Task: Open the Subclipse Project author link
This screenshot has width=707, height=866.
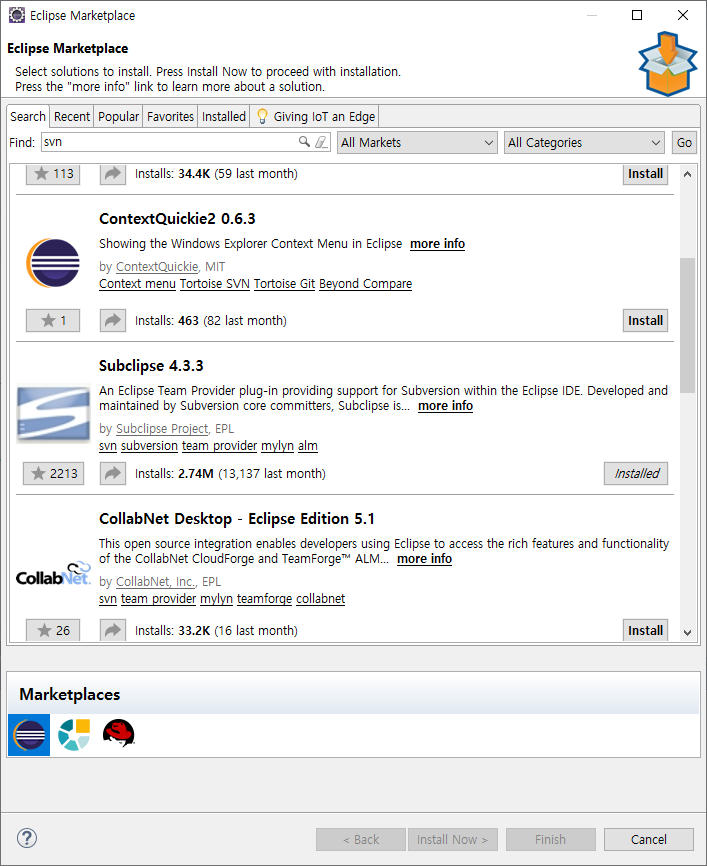Action: click(162, 429)
